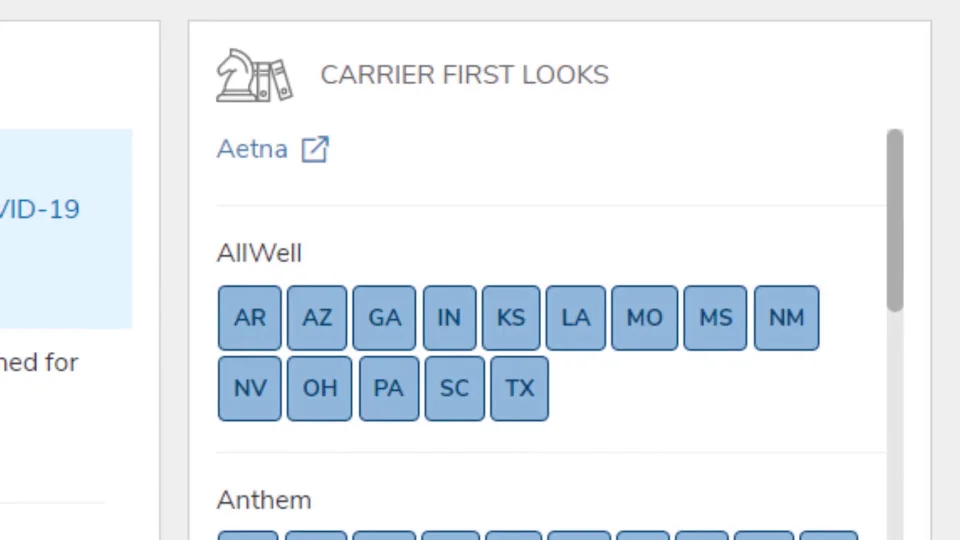Choose the GA state button under AllWell
Screen dimensions: 960x540
pyautogui.click(x=384, y=318)
